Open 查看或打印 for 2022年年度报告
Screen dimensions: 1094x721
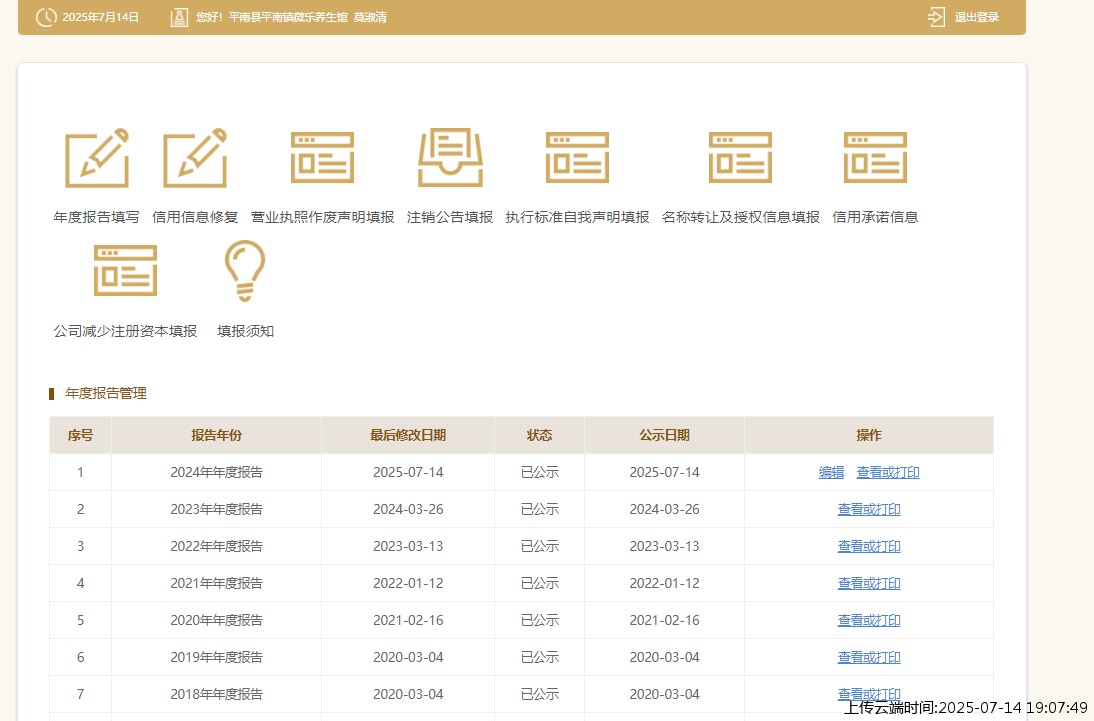click(x=869, y=547)
